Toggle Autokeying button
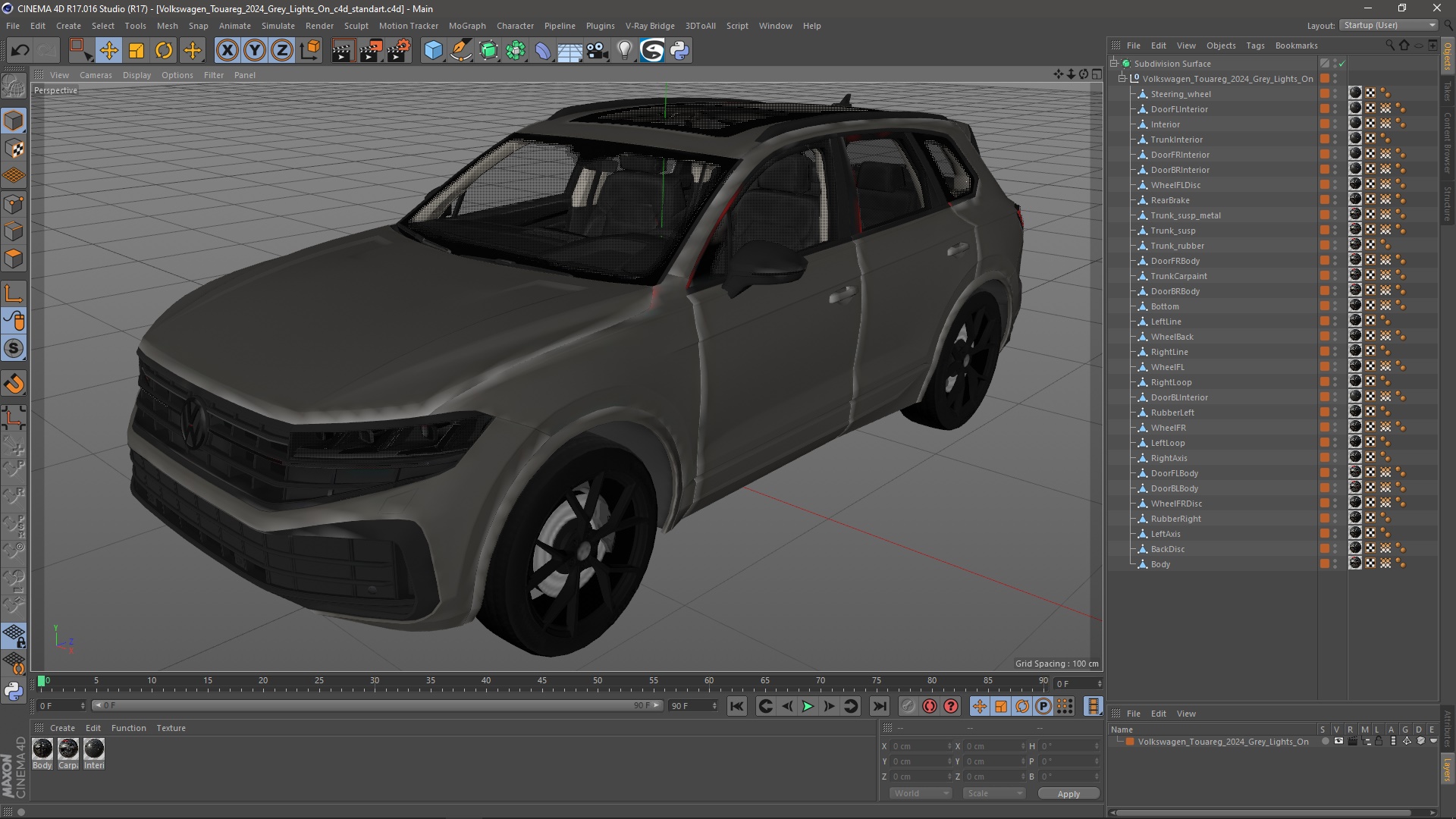Screen dimensions: 1456x819 pos(930,706)
